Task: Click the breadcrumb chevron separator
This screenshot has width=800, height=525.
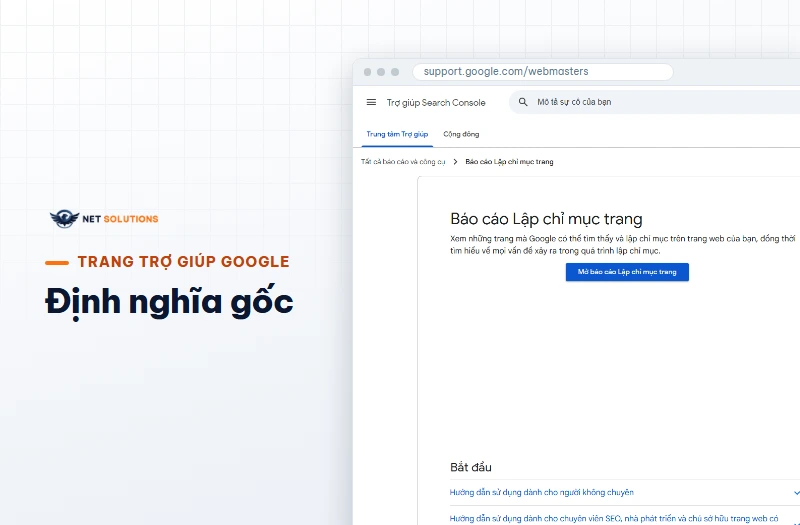Action: (x=455, y=162)
